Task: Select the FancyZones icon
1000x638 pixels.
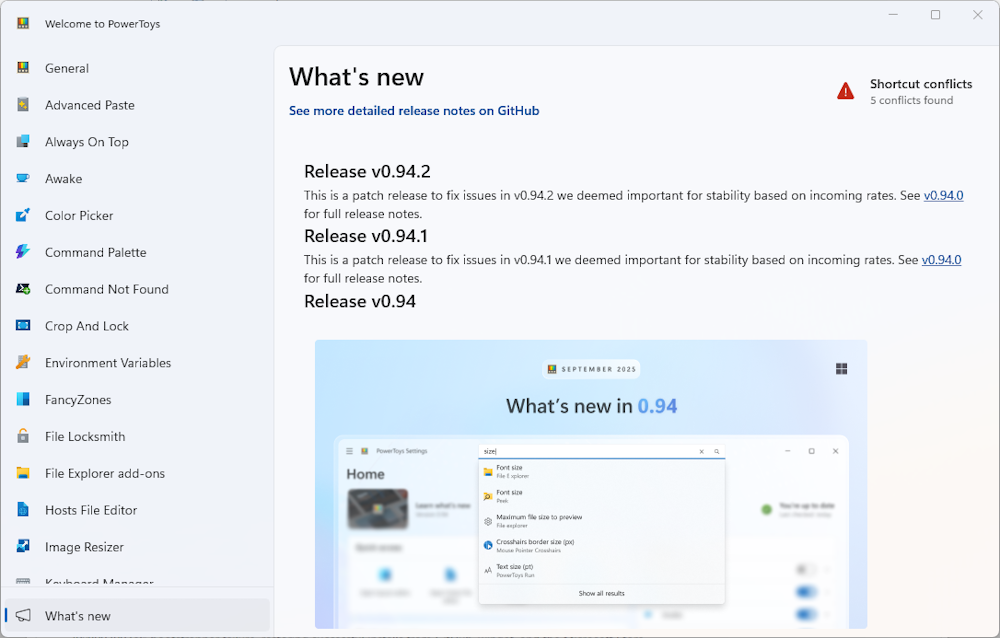Action: coord(23,399)
